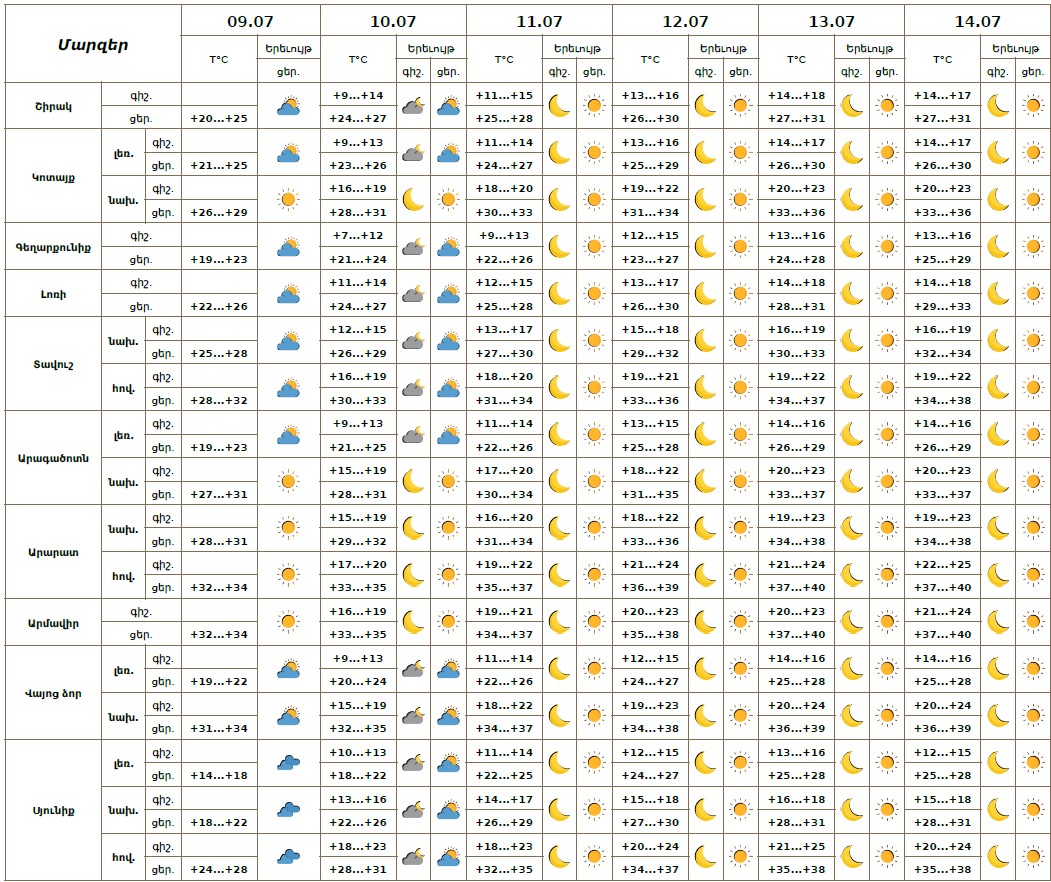Click the Syunik mountains 09.07 cloud icon

click(x=288, y=763)
